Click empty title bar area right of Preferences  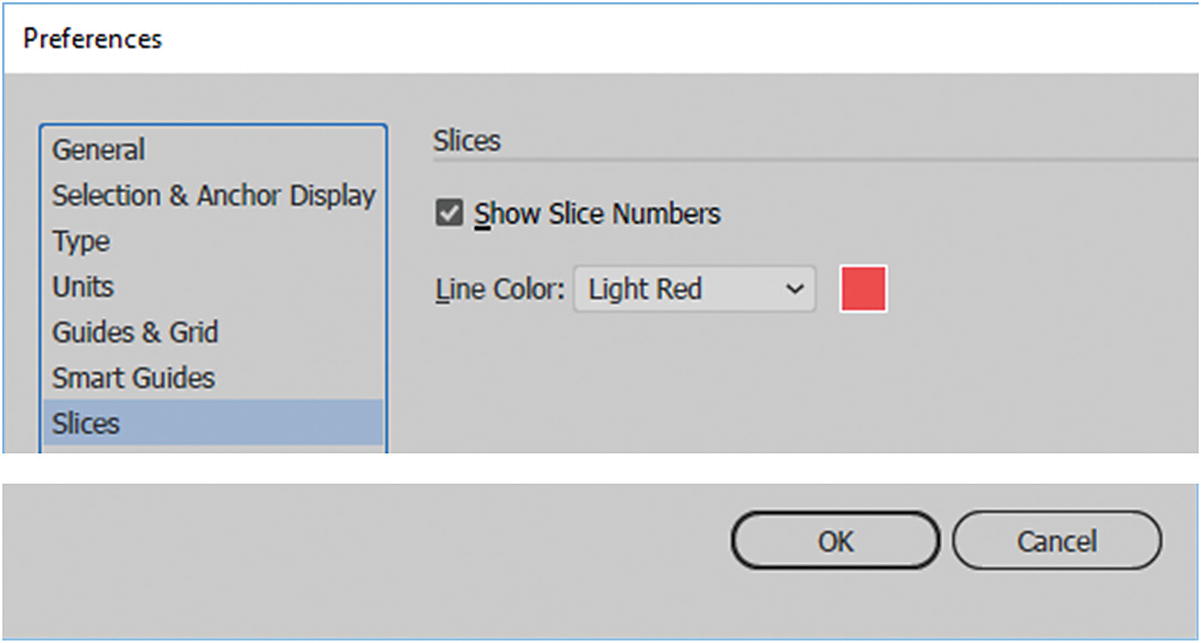[x=680, y=39]
